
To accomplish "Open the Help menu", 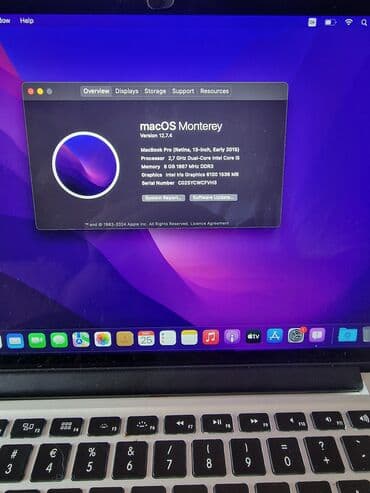I will tap(27, 21).
